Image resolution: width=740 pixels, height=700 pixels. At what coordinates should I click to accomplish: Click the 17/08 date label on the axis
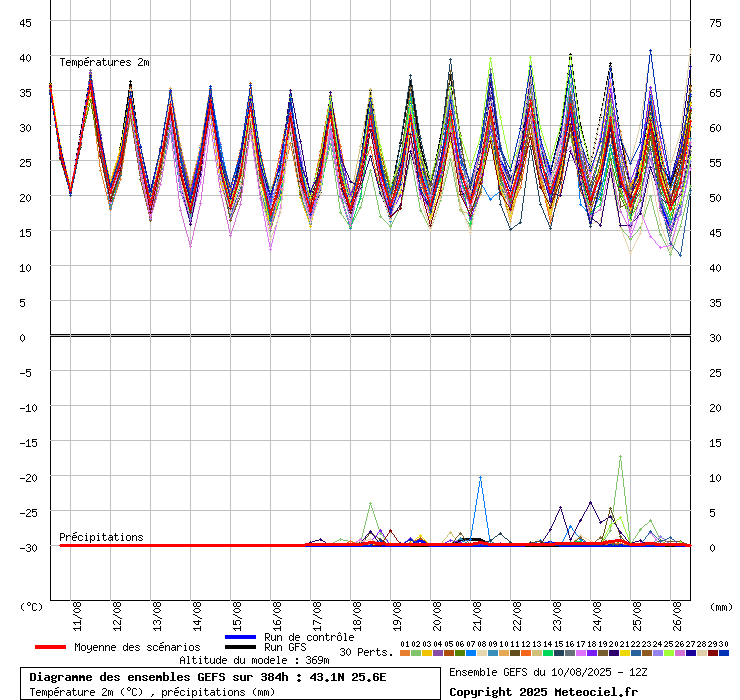click(317, 616)
